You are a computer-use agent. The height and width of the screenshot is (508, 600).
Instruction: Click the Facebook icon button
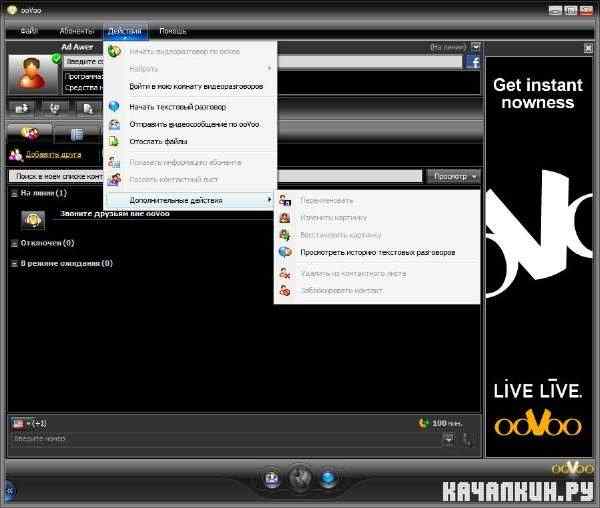coord(473,62)
